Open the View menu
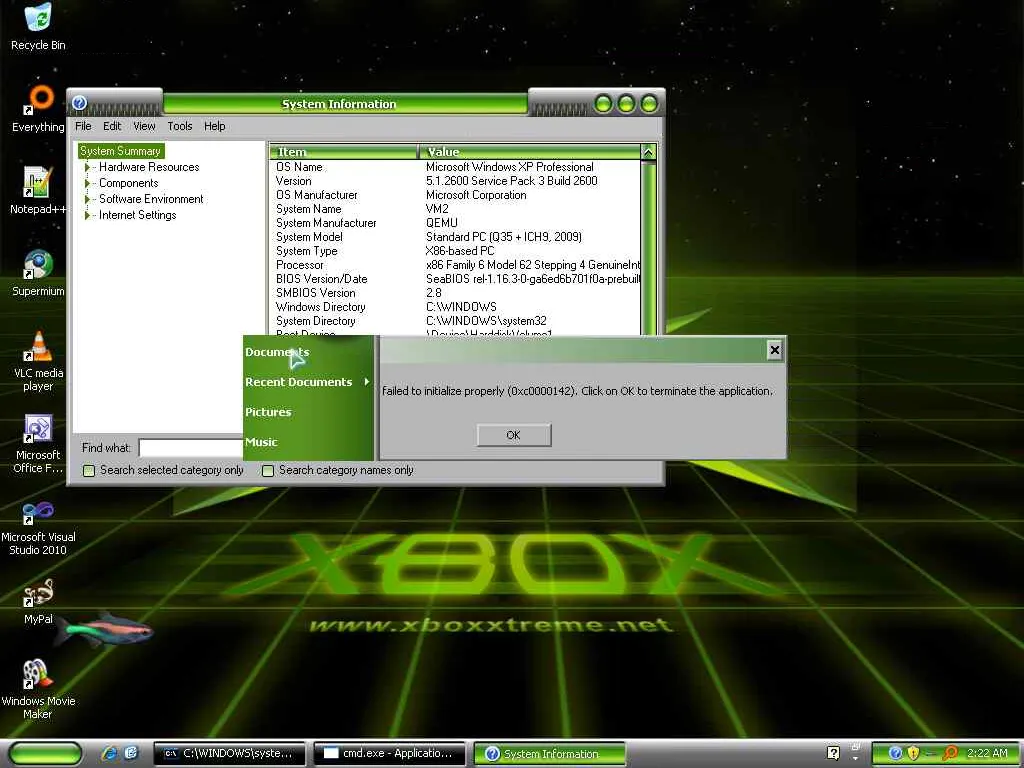Image resolution: width=1024 pixels, height=768 pixels. pyautogui.click(x=144, y=126)
